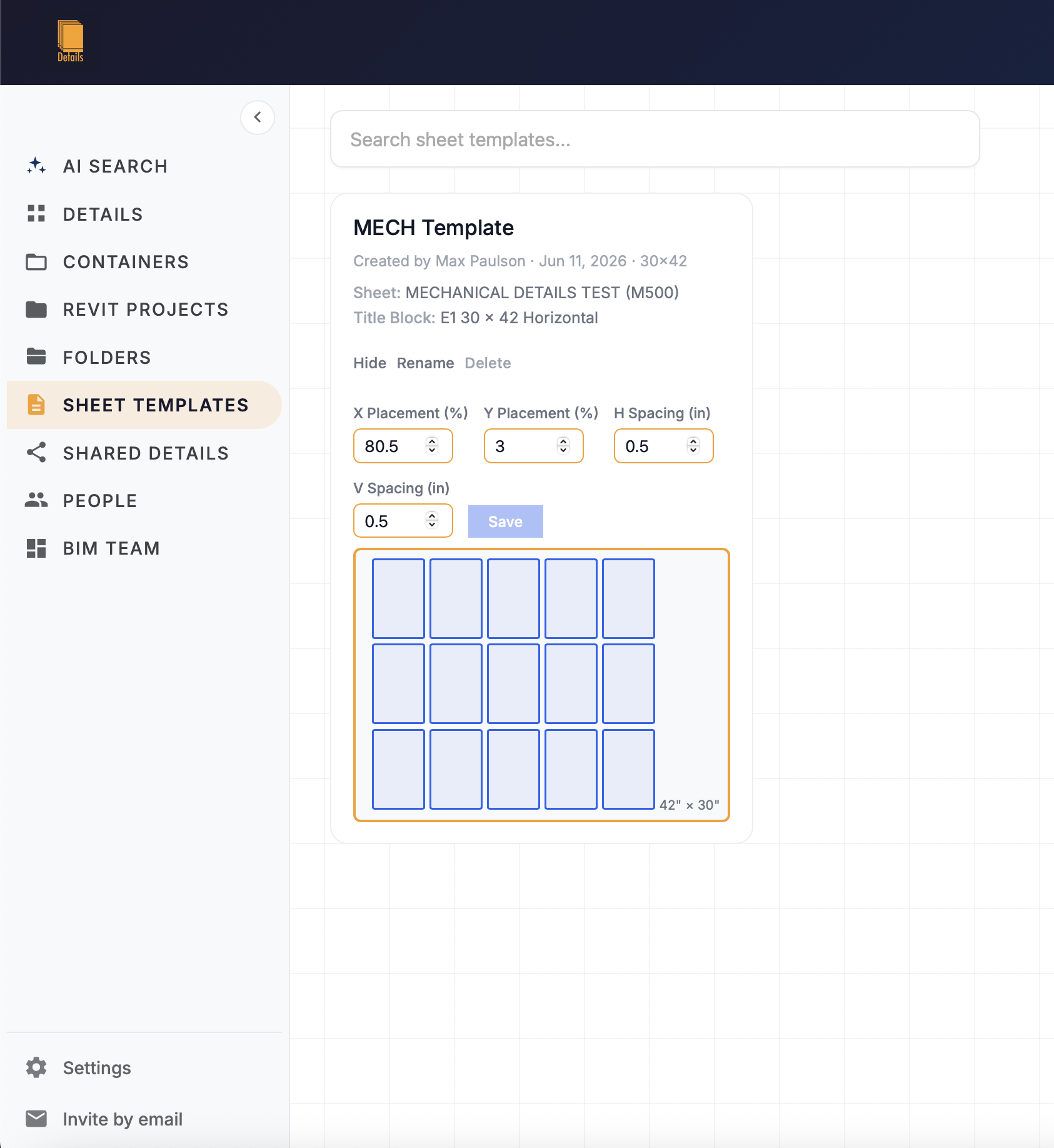Image resolution: width=1054 pixels, height=1148 pixels.
Task: Hide the MECH Template
Action: (x=369, y=363)
